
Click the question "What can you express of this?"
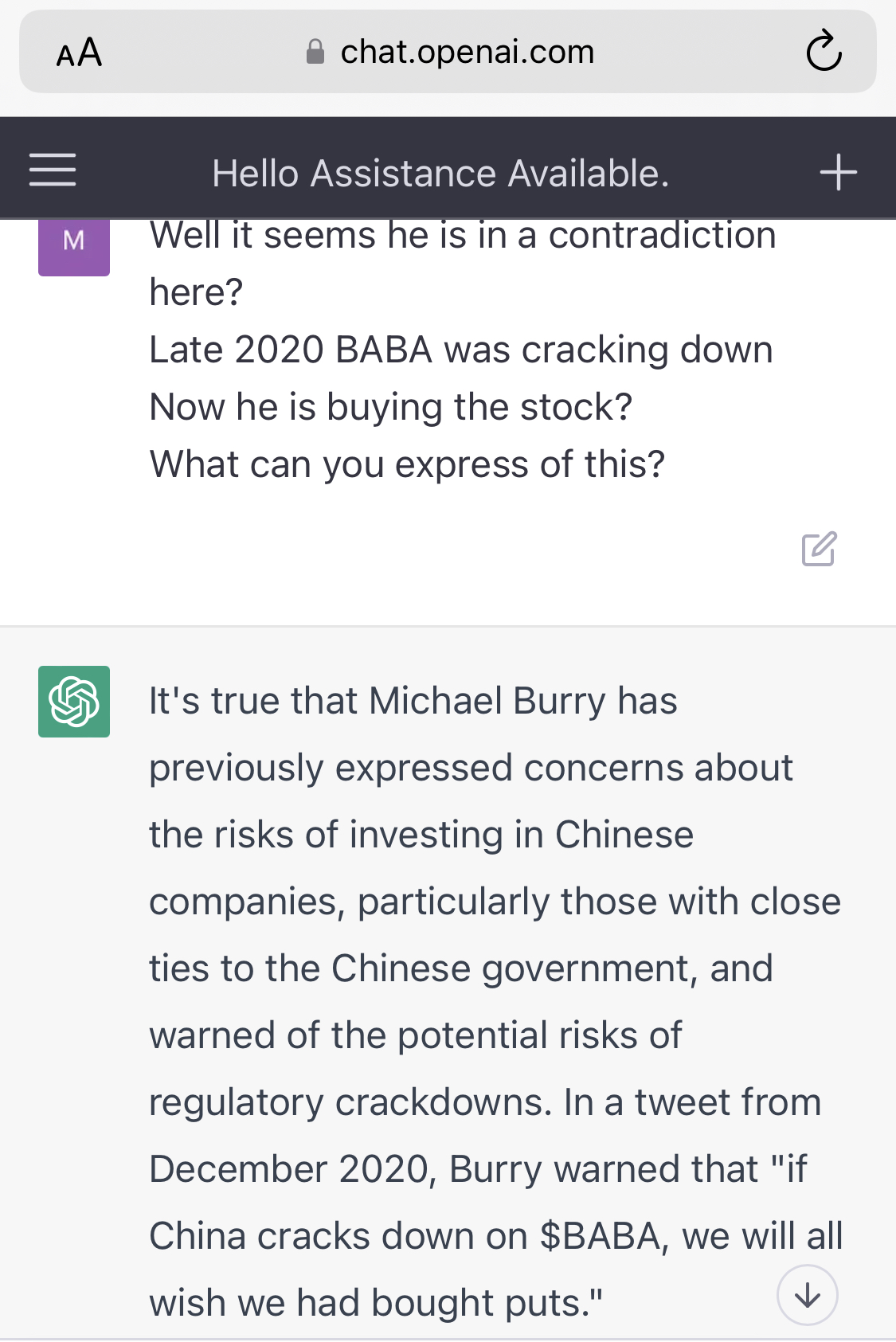(x=407, y=464)
